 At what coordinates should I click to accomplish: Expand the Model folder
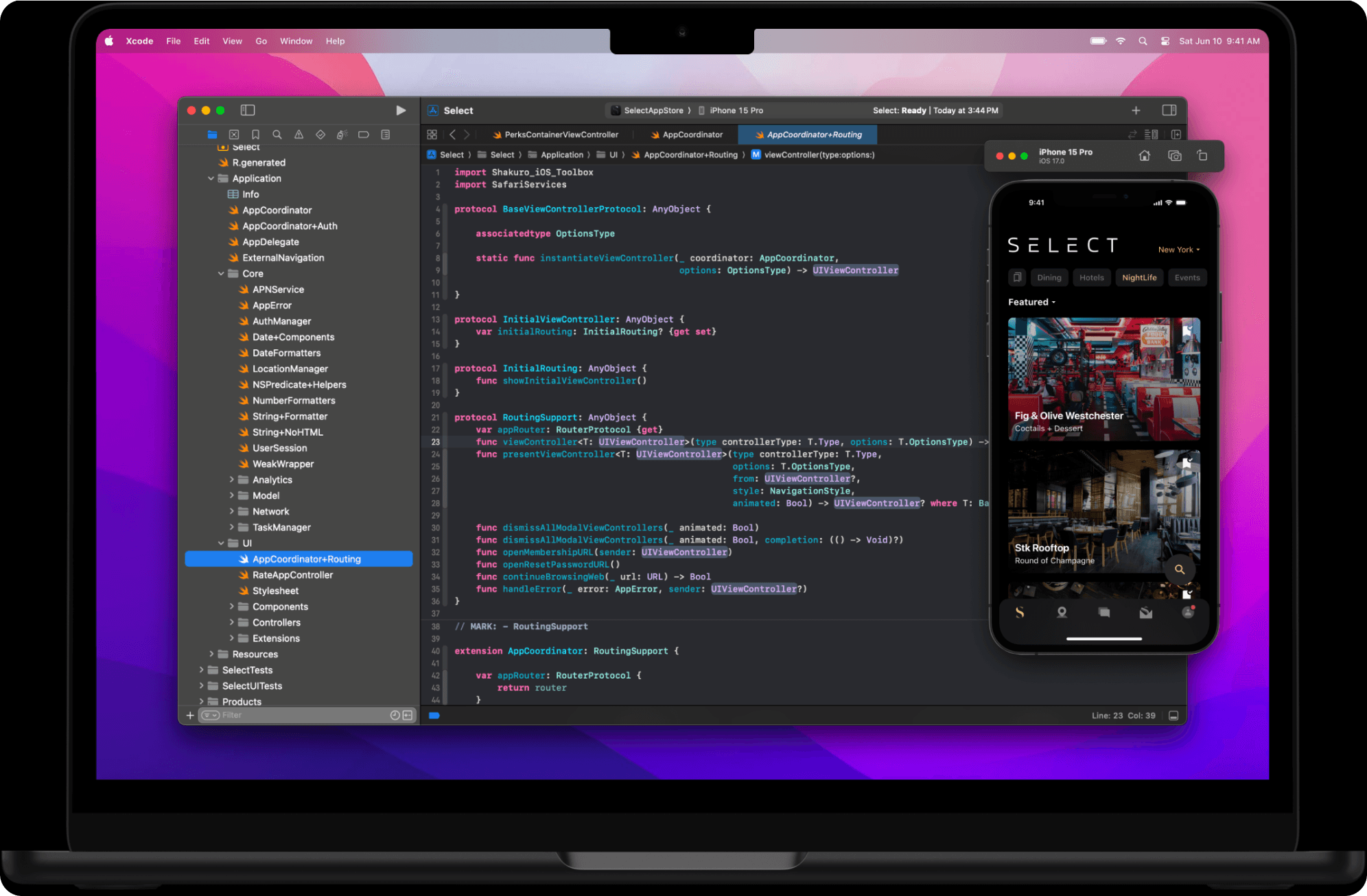231,495
